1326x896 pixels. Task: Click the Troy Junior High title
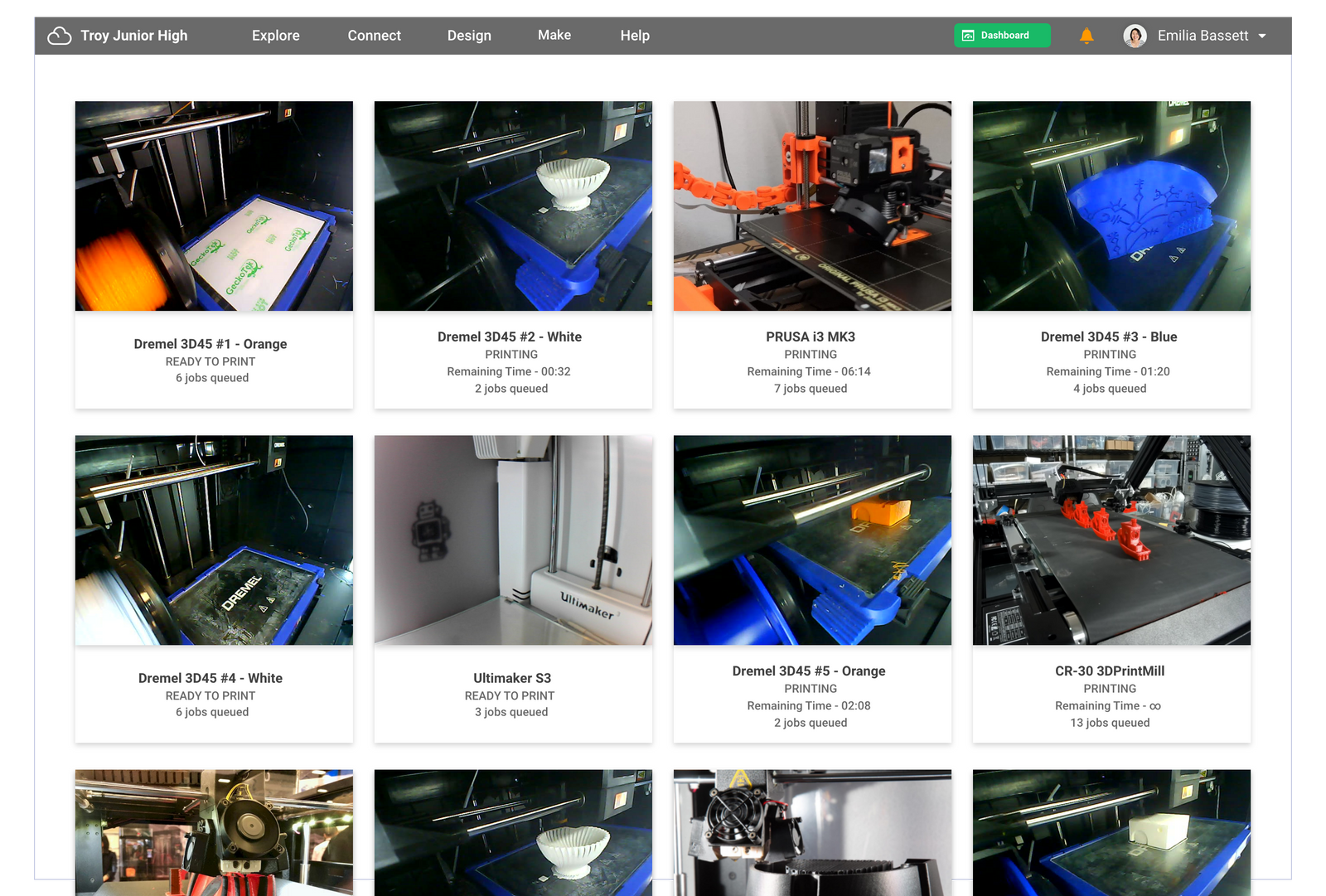click(134, 36)
